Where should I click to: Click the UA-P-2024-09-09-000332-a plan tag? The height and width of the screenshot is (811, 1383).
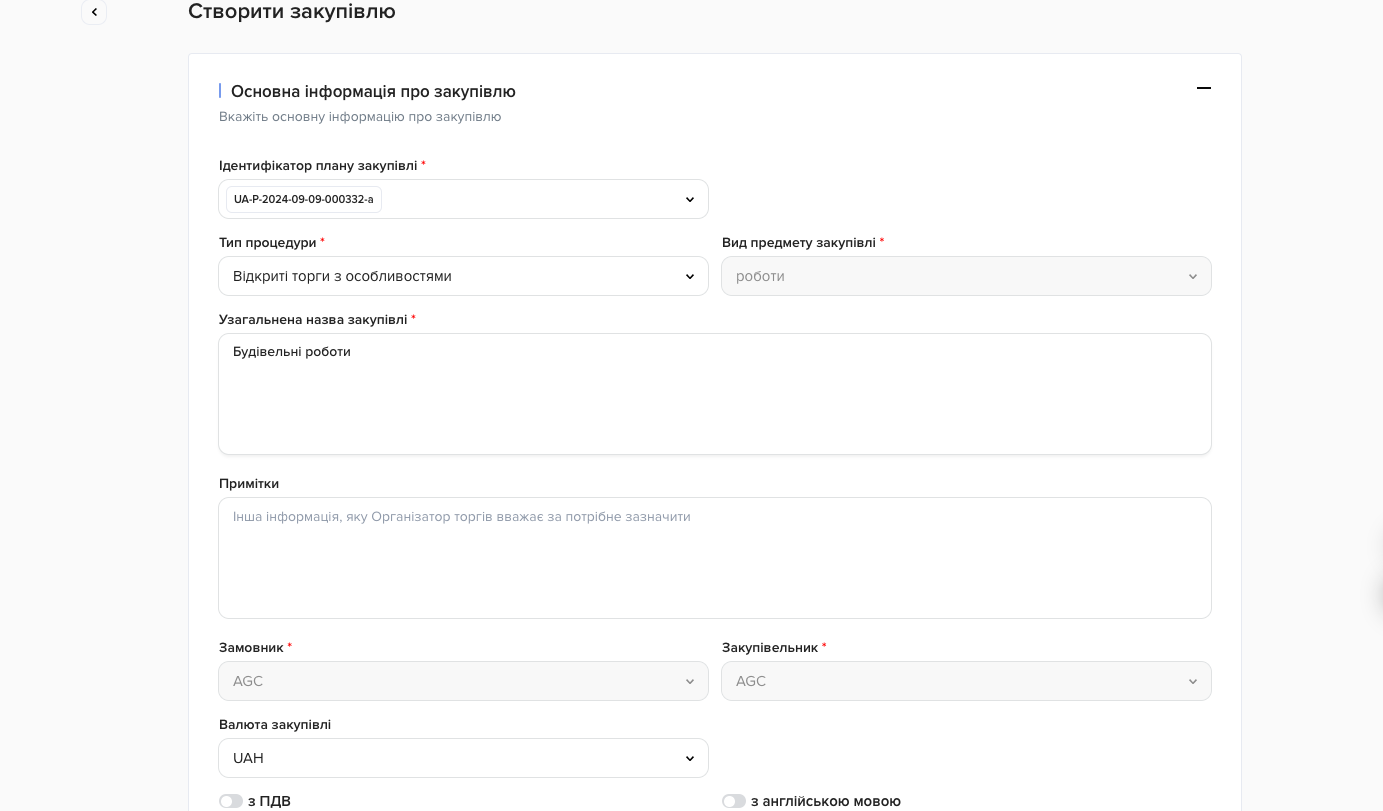304,199
